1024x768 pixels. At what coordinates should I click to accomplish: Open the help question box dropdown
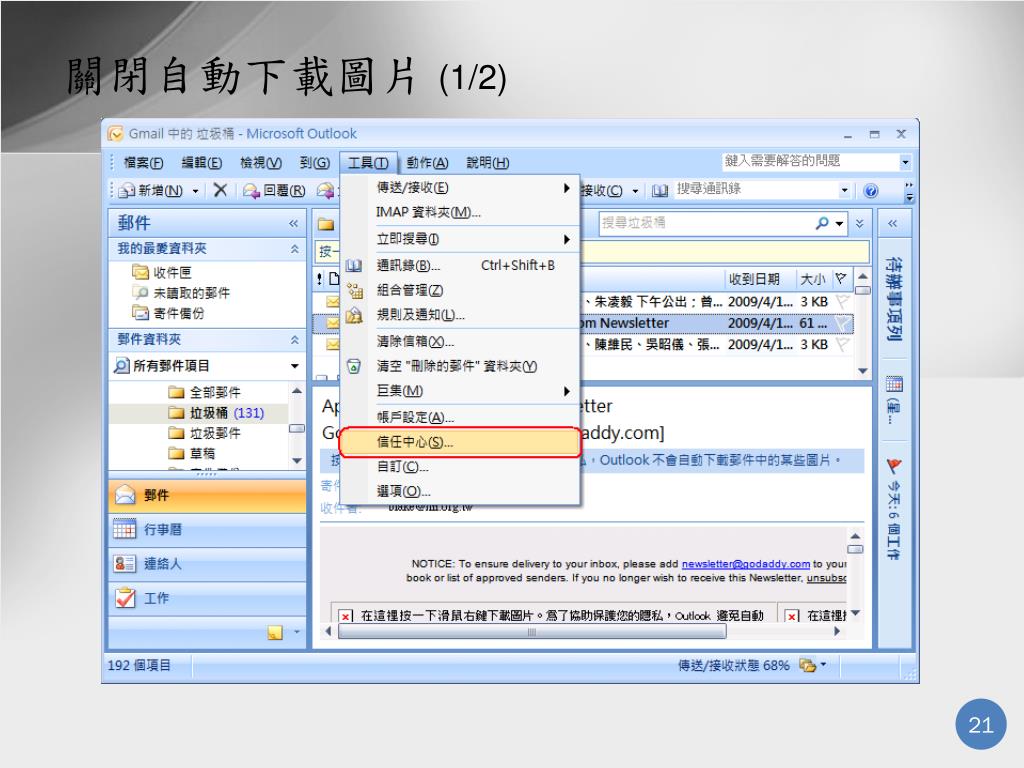905,162
